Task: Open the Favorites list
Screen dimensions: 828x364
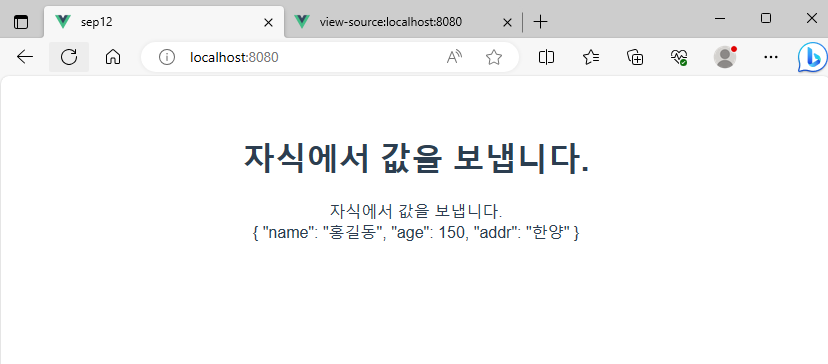Action: pos(591,57)
